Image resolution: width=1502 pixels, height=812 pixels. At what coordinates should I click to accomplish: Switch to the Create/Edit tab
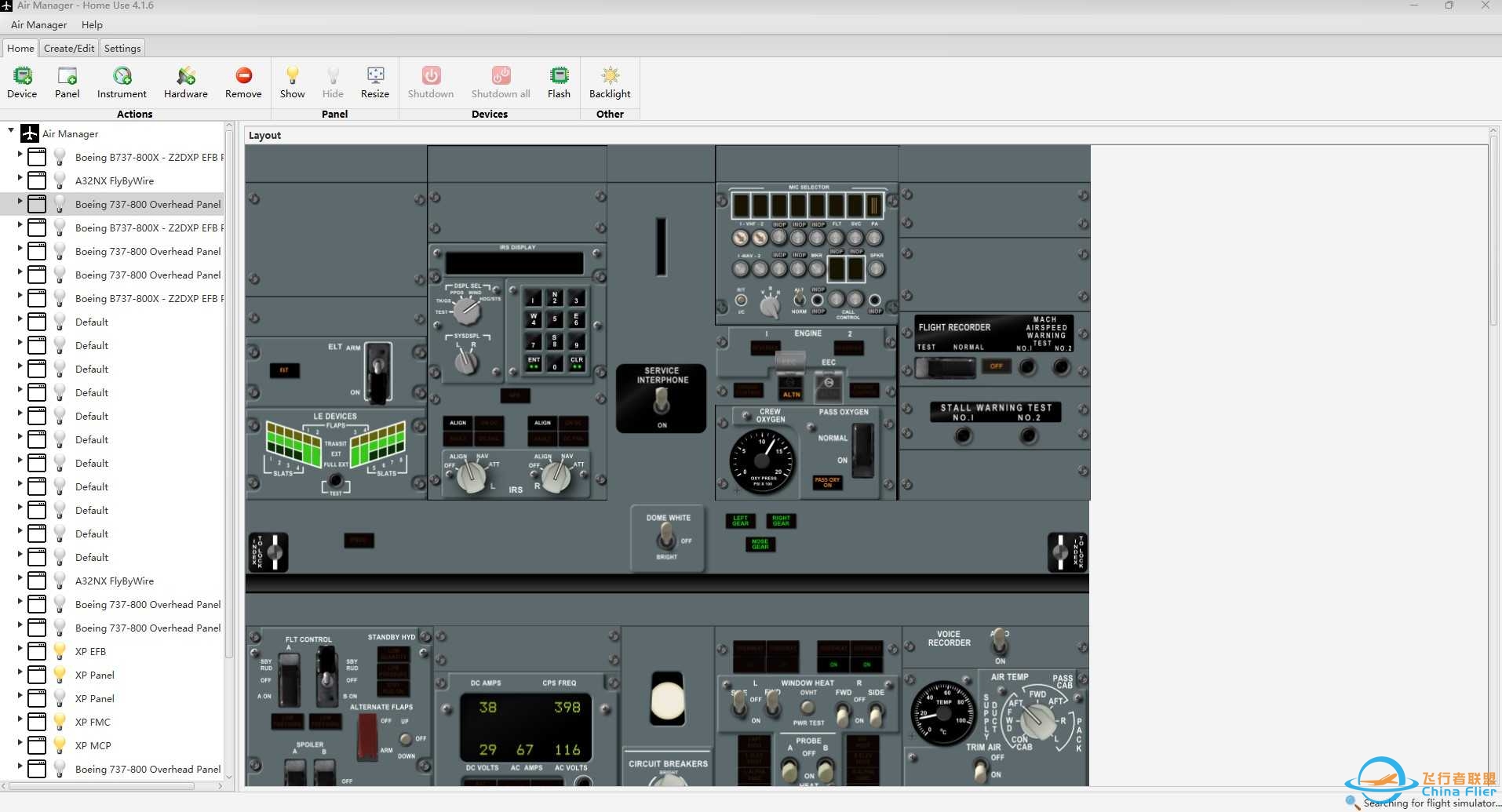pos(69,48)
